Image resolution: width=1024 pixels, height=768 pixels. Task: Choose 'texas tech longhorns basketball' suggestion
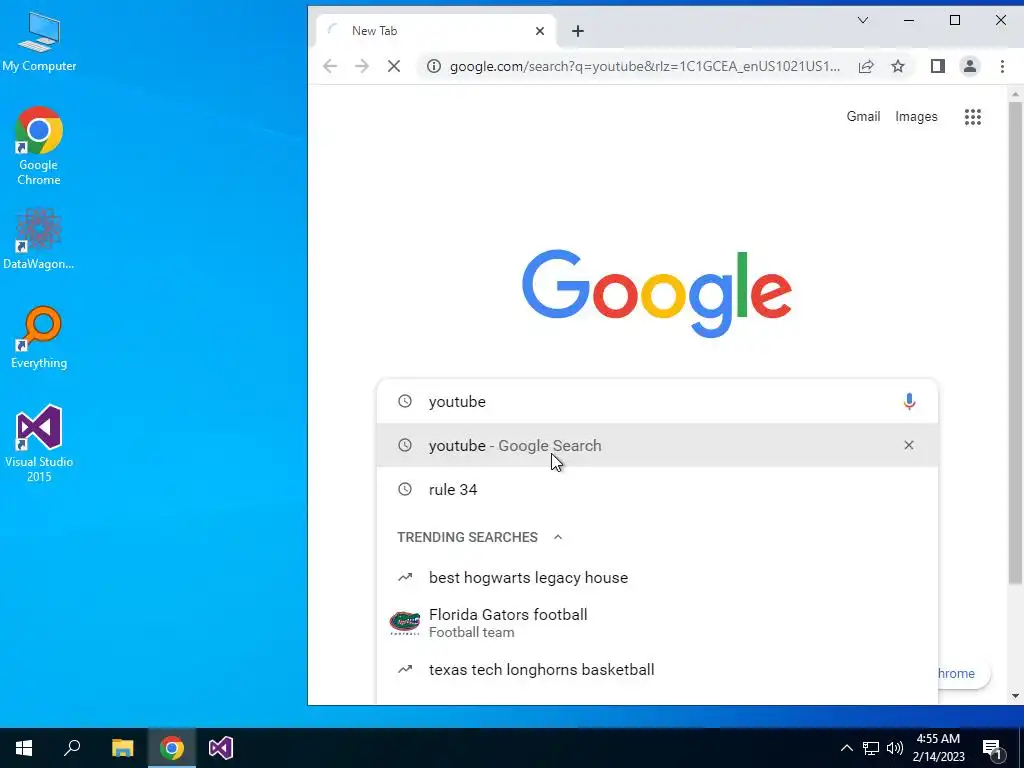(657, 669)
